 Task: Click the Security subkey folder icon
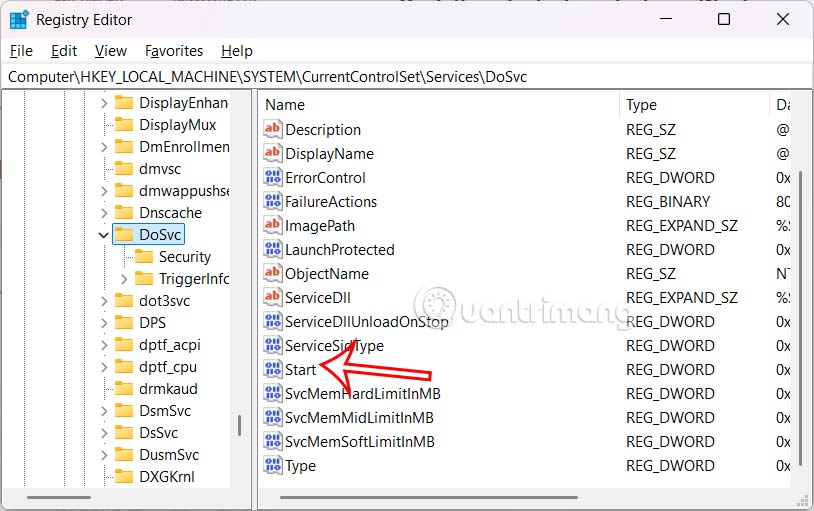(143, 257)
